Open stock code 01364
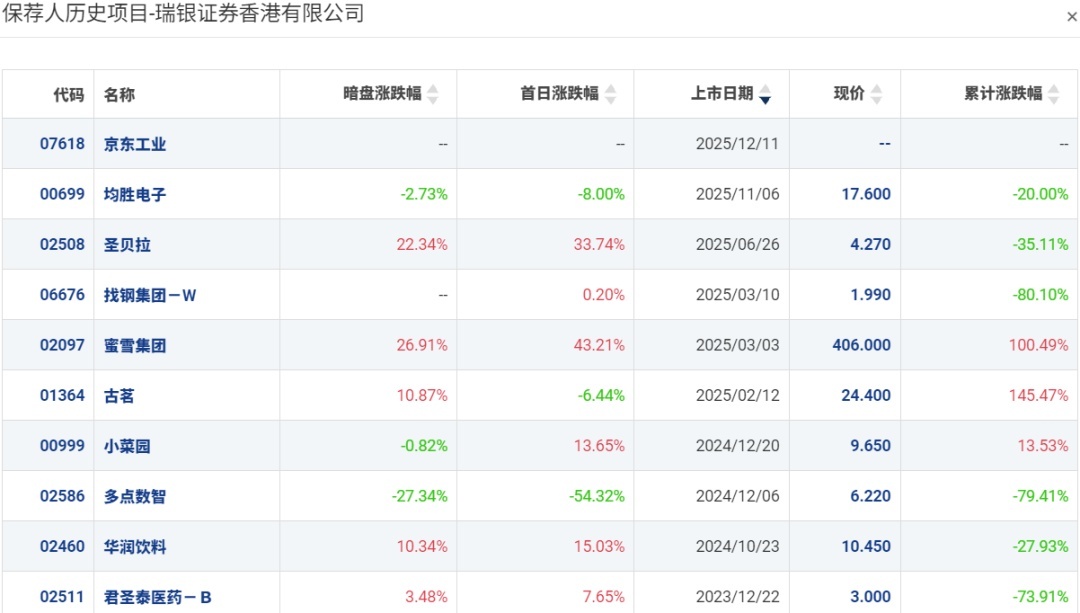The height and width of the screenshot is (613, 1080). click(x=62, y=395)
